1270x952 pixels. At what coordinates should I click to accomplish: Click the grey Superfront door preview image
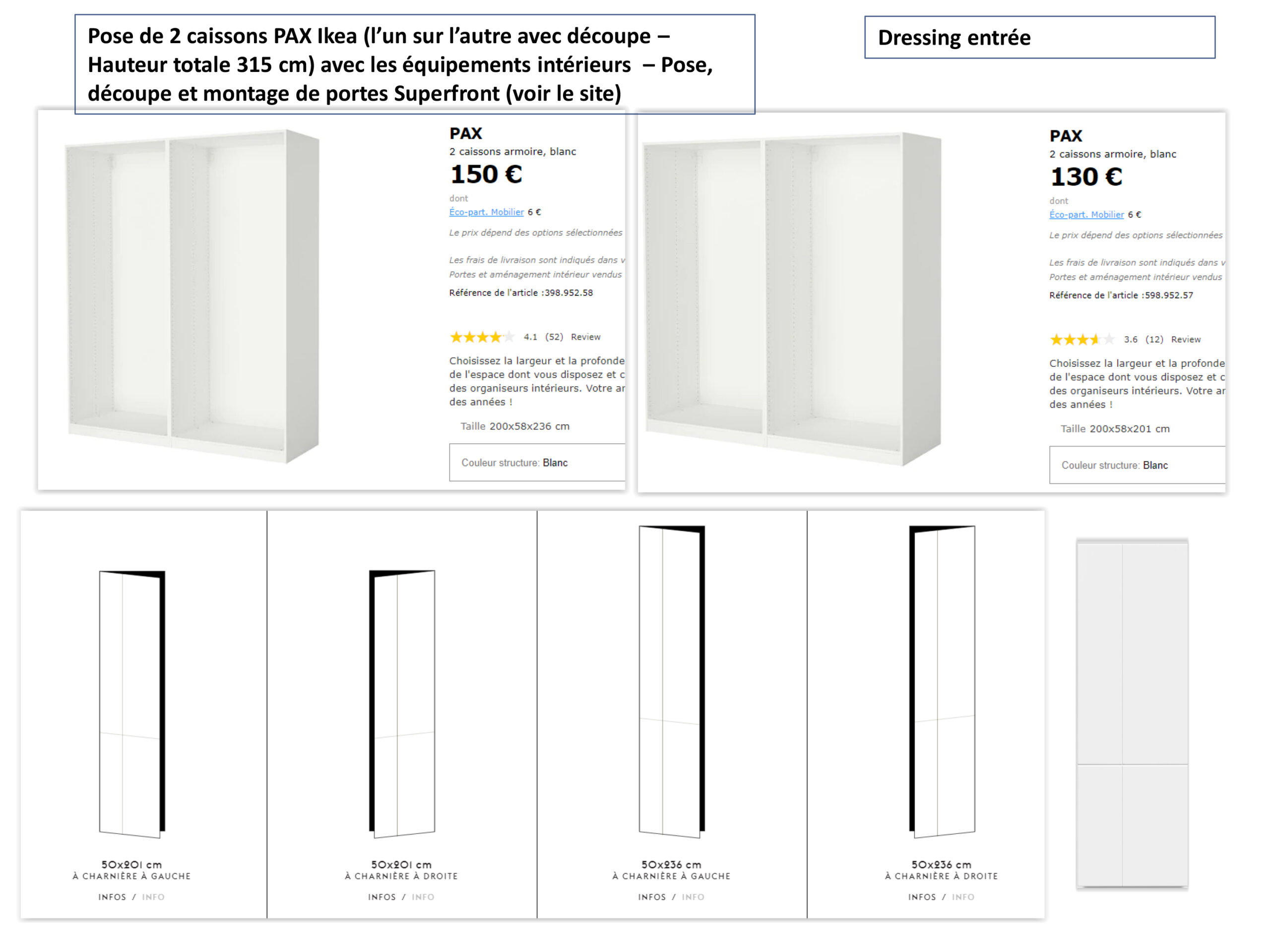click(1132, 714)
